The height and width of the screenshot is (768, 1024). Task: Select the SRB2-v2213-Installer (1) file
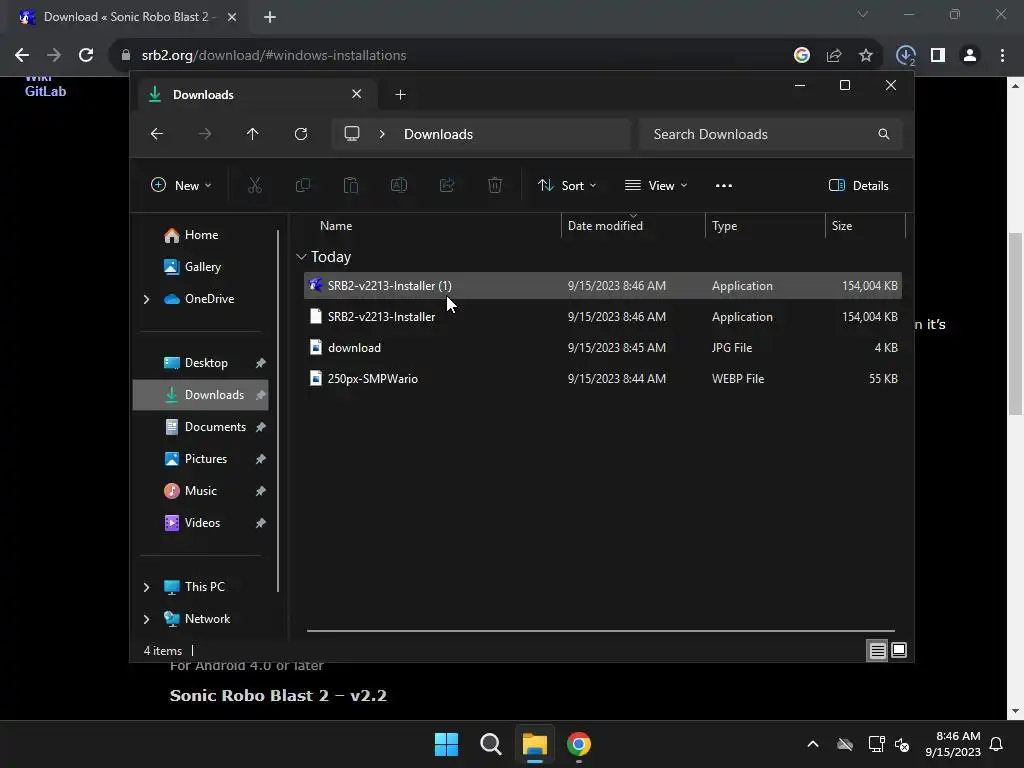tap(603, 286)
